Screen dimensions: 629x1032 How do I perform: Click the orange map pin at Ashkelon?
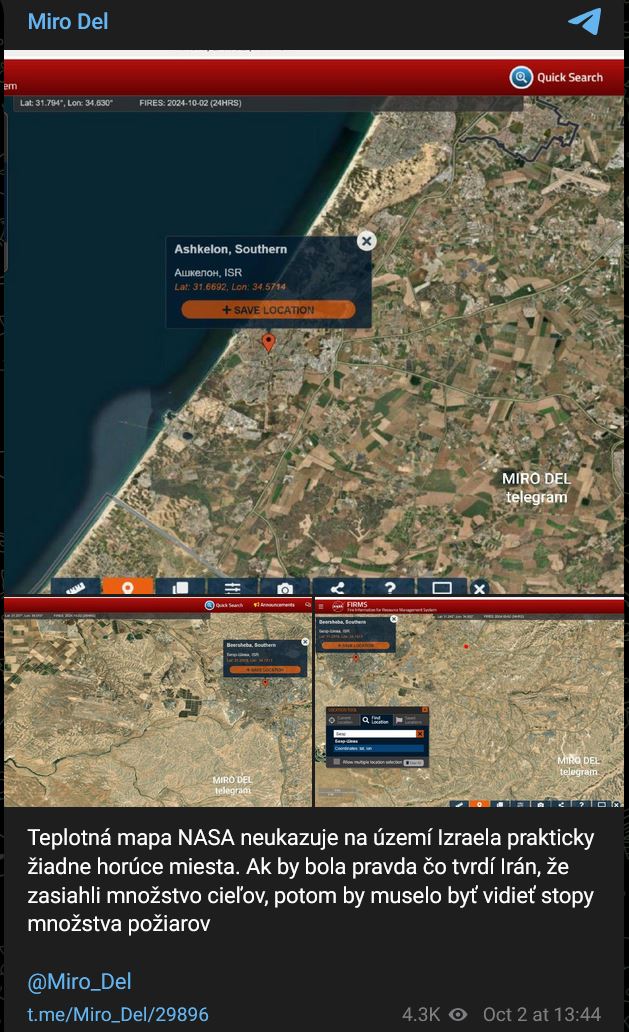(268, 343)
